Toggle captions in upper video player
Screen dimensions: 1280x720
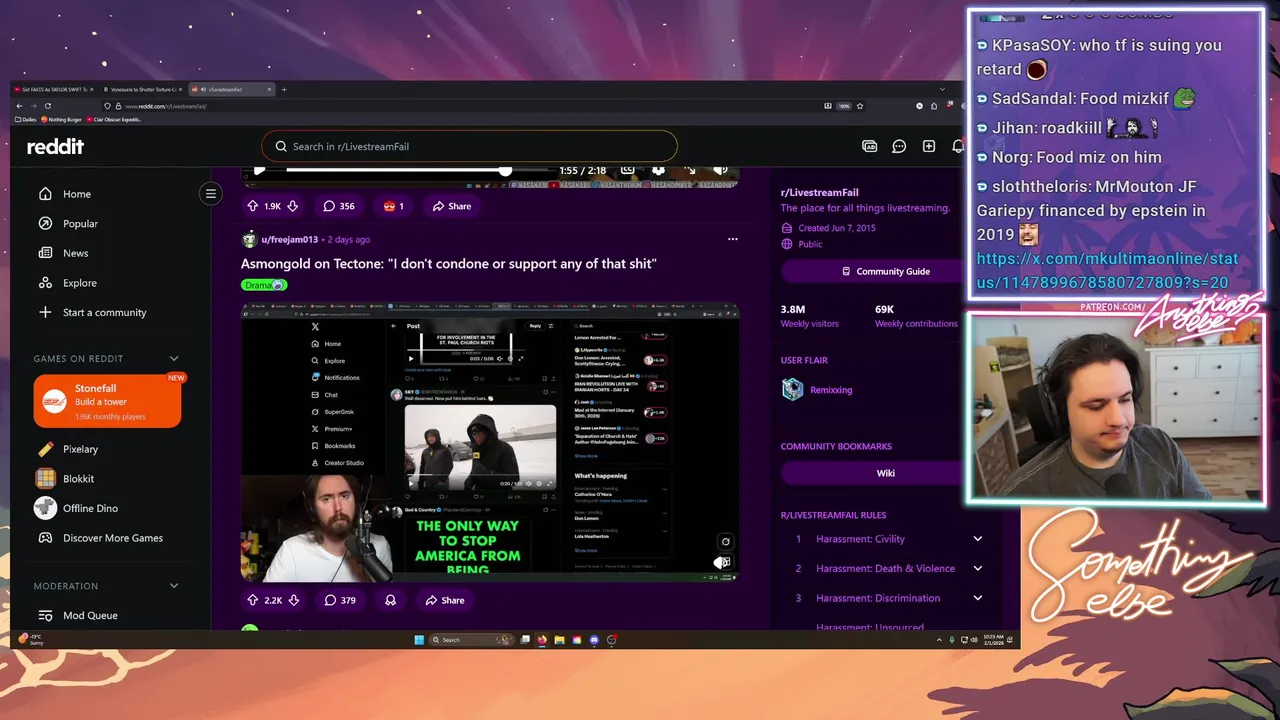[x=627, y=170]
